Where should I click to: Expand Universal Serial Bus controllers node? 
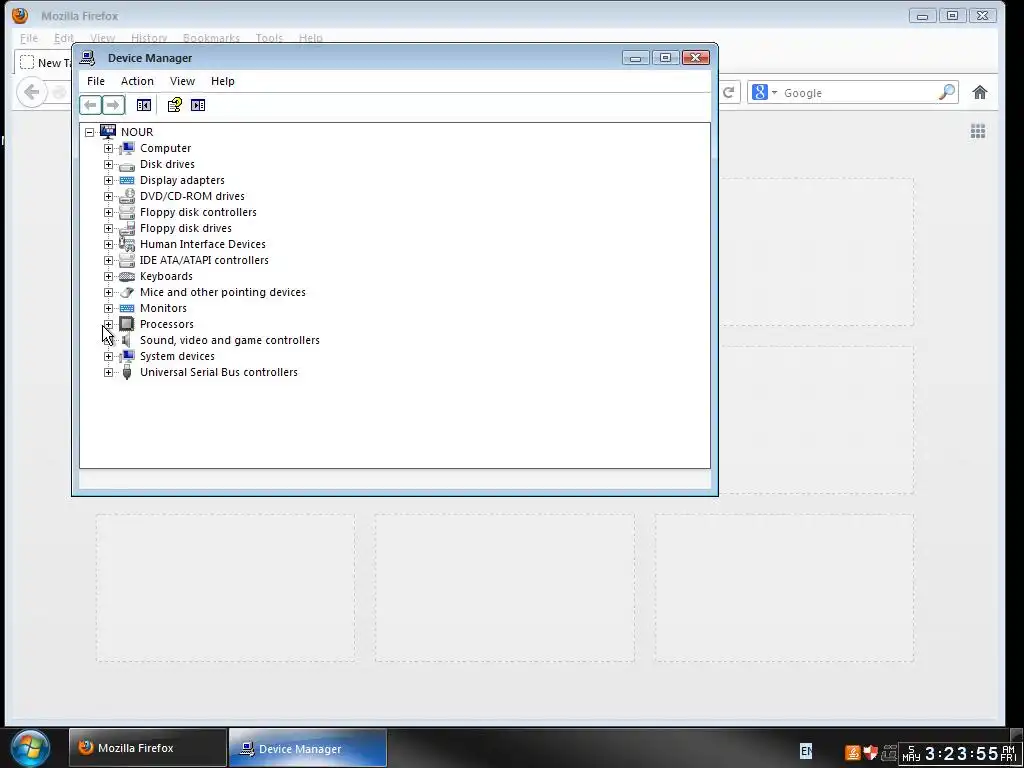point(108,372)
